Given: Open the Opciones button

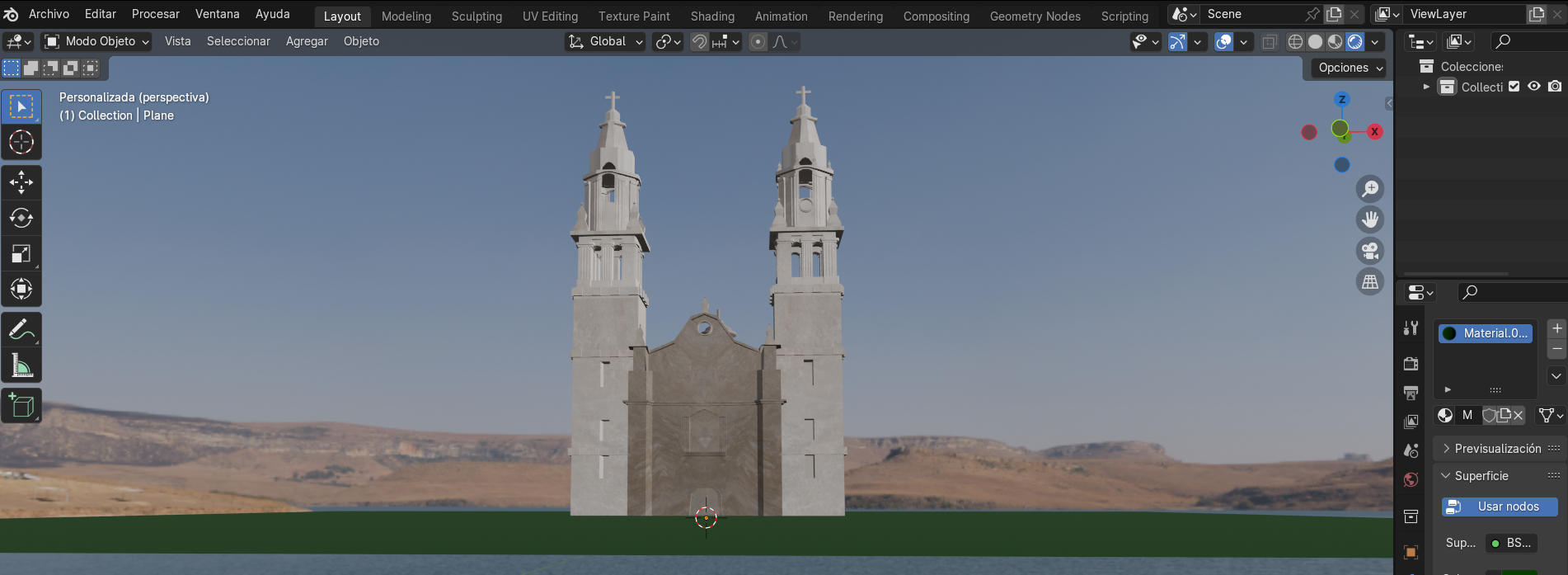Looking at the screenshot, I should [x=1350, y=68].
